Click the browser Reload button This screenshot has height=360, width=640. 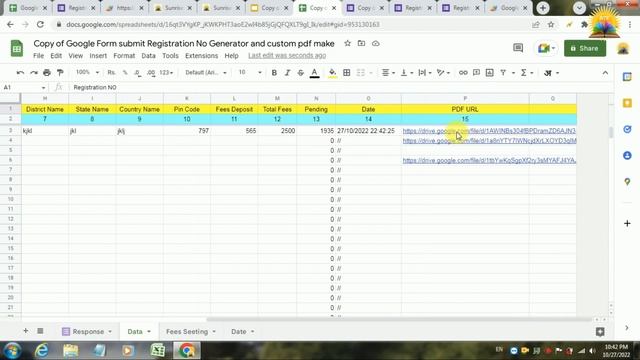[x=40, y=24]
